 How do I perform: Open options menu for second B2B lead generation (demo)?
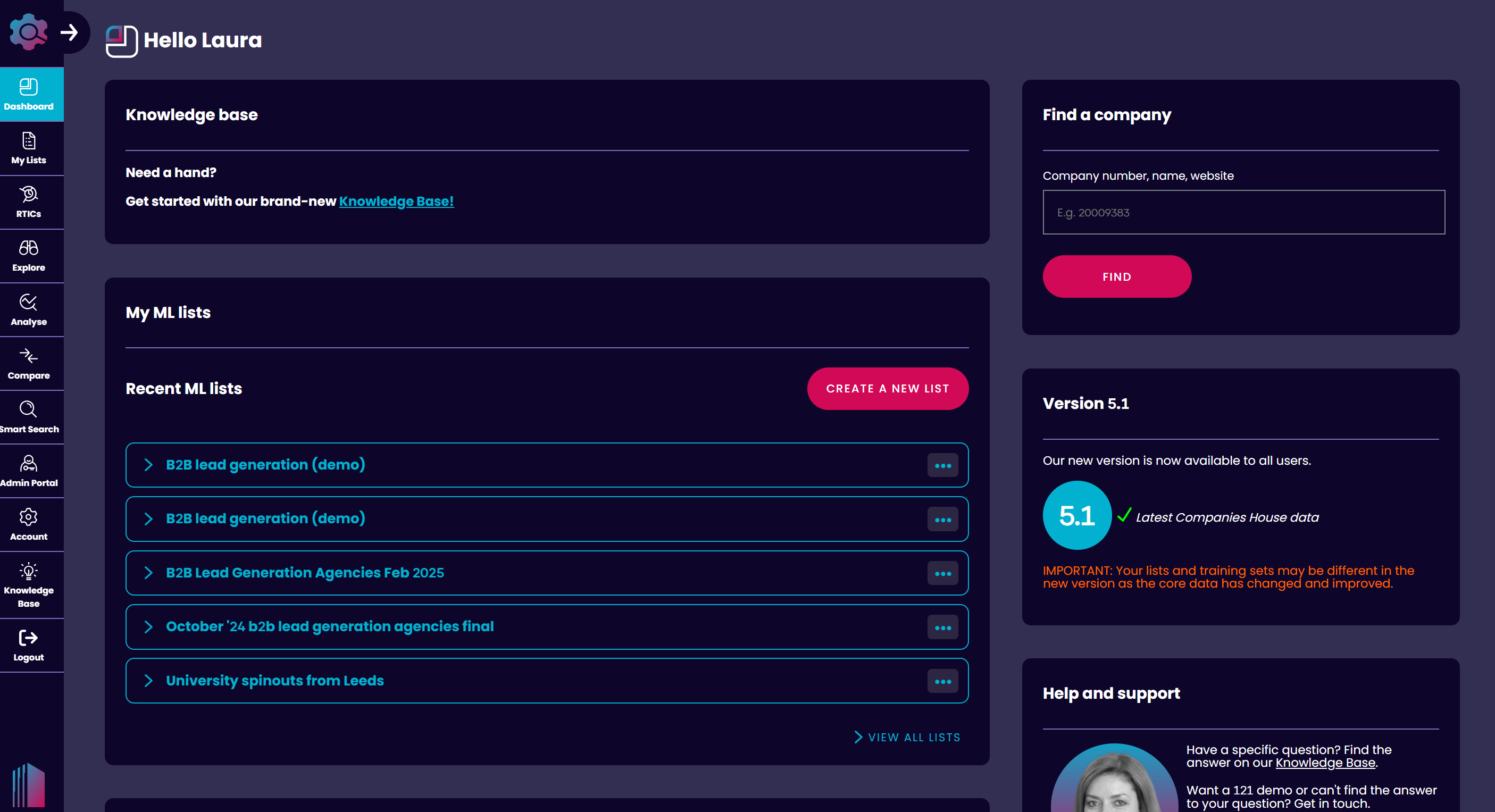tap(942, 520)
